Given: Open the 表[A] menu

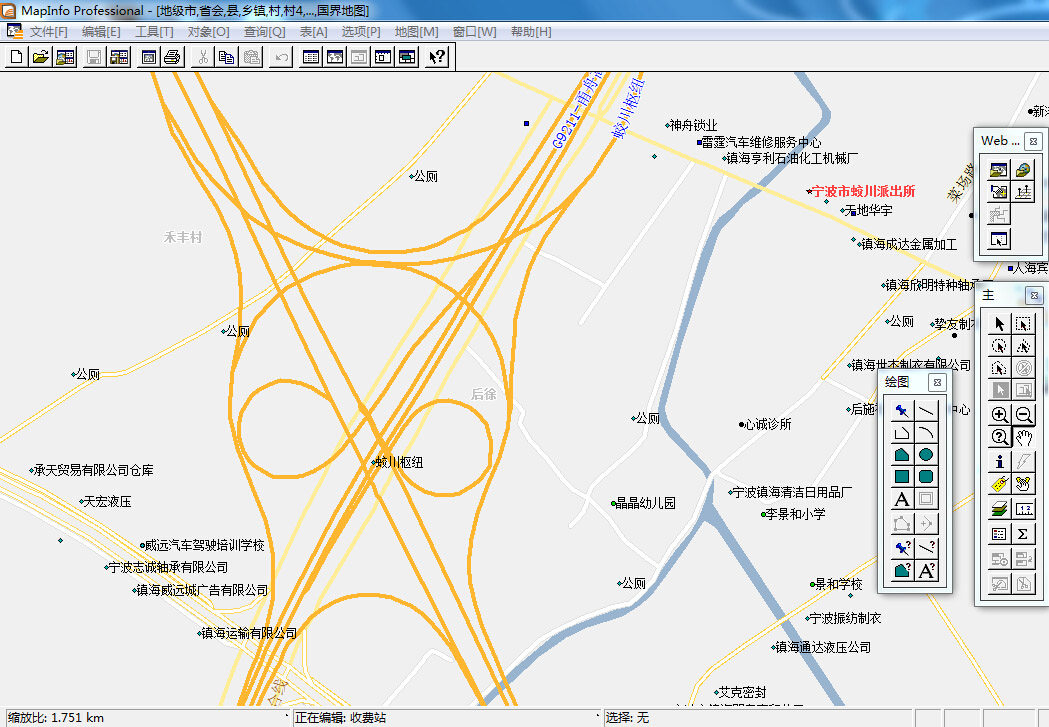Looking at the screenshot, I should (x=313, y=31).
